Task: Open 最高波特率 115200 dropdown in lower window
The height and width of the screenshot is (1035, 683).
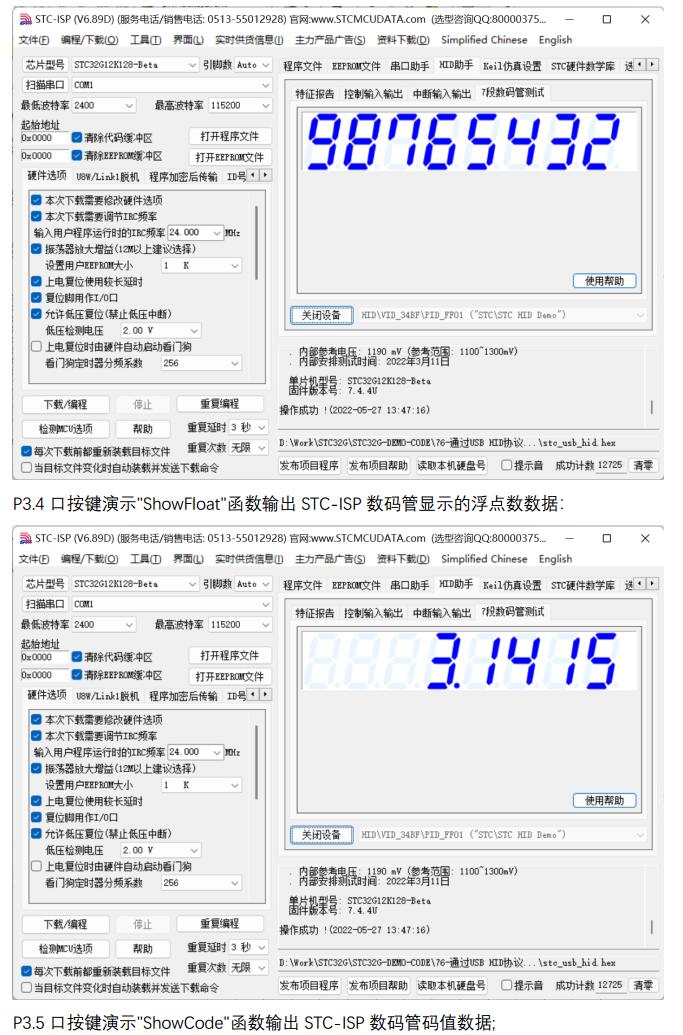Action: pos(240,624)
